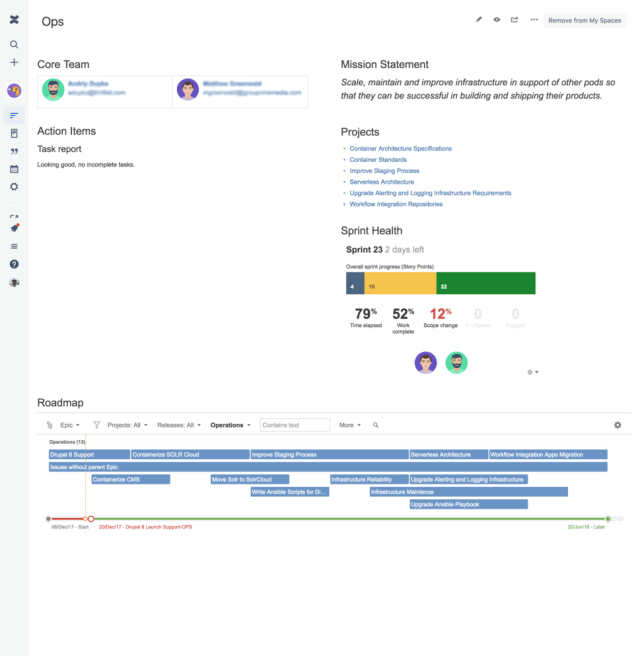Open Releases: All dropdown
Image resolution: width=640 pixels, height=660 pixels.
coord(179,425)
